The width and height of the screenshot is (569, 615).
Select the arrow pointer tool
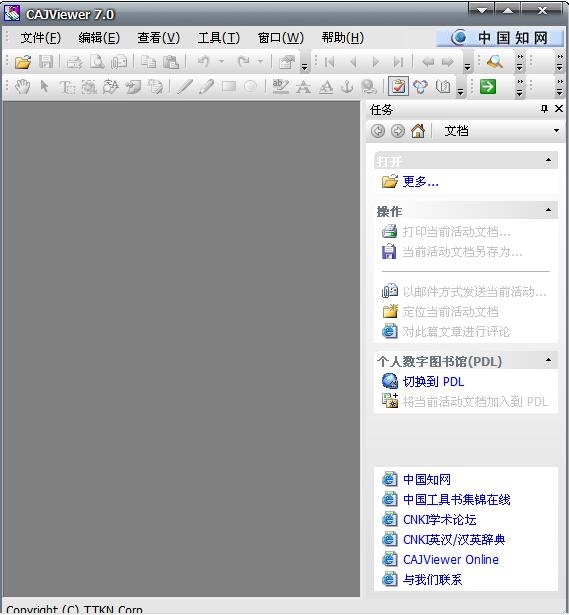pos(44,86)
